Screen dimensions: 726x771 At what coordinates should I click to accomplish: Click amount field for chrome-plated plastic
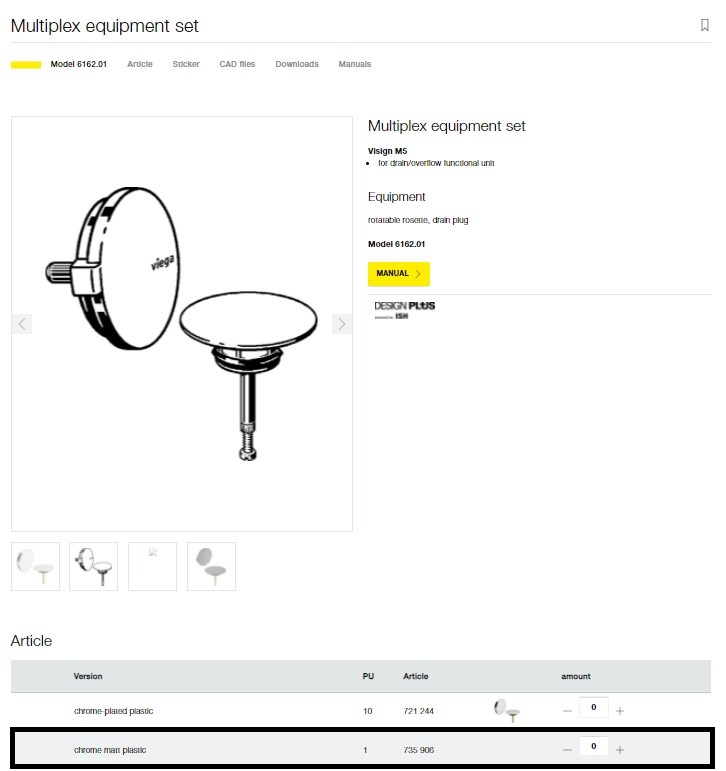click(593, 707)
